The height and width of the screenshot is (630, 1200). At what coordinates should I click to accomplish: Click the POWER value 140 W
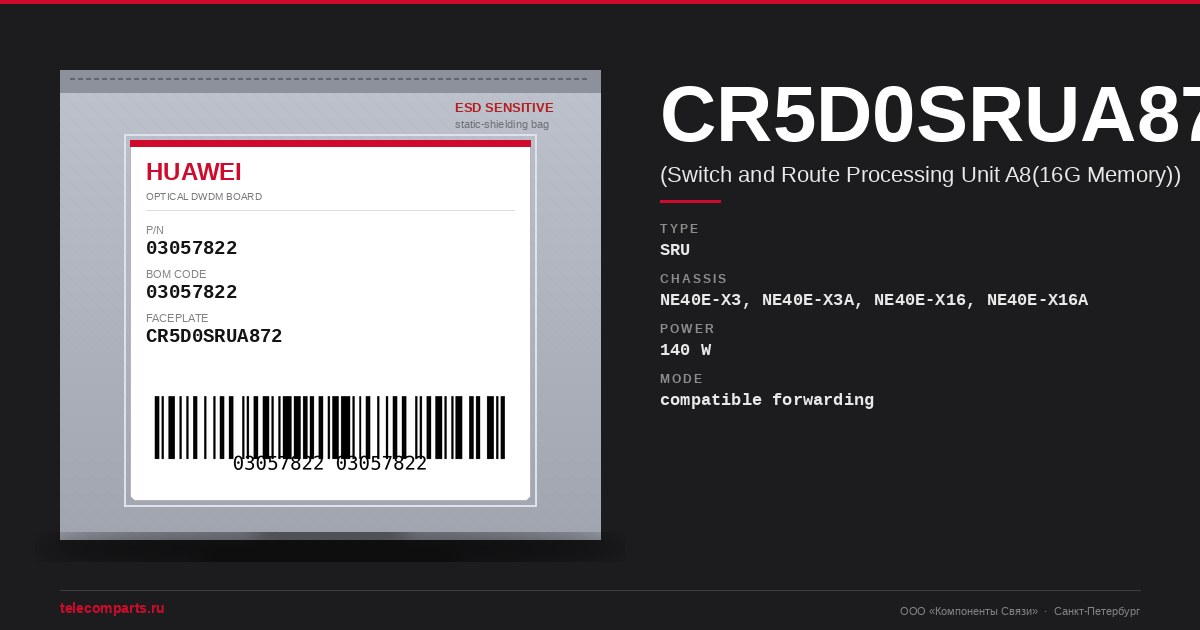(x=686, y=350)
